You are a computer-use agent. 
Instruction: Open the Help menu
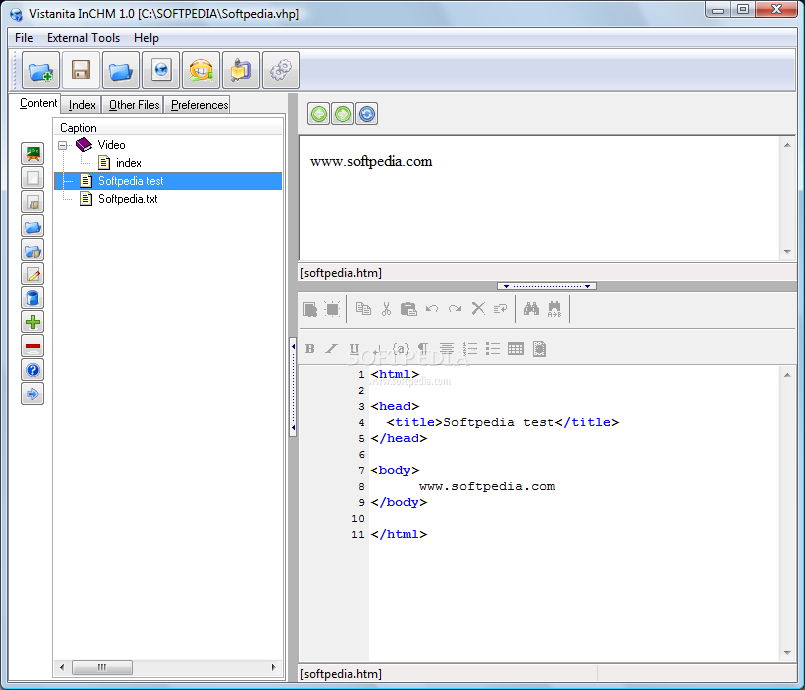pos(146,38)
